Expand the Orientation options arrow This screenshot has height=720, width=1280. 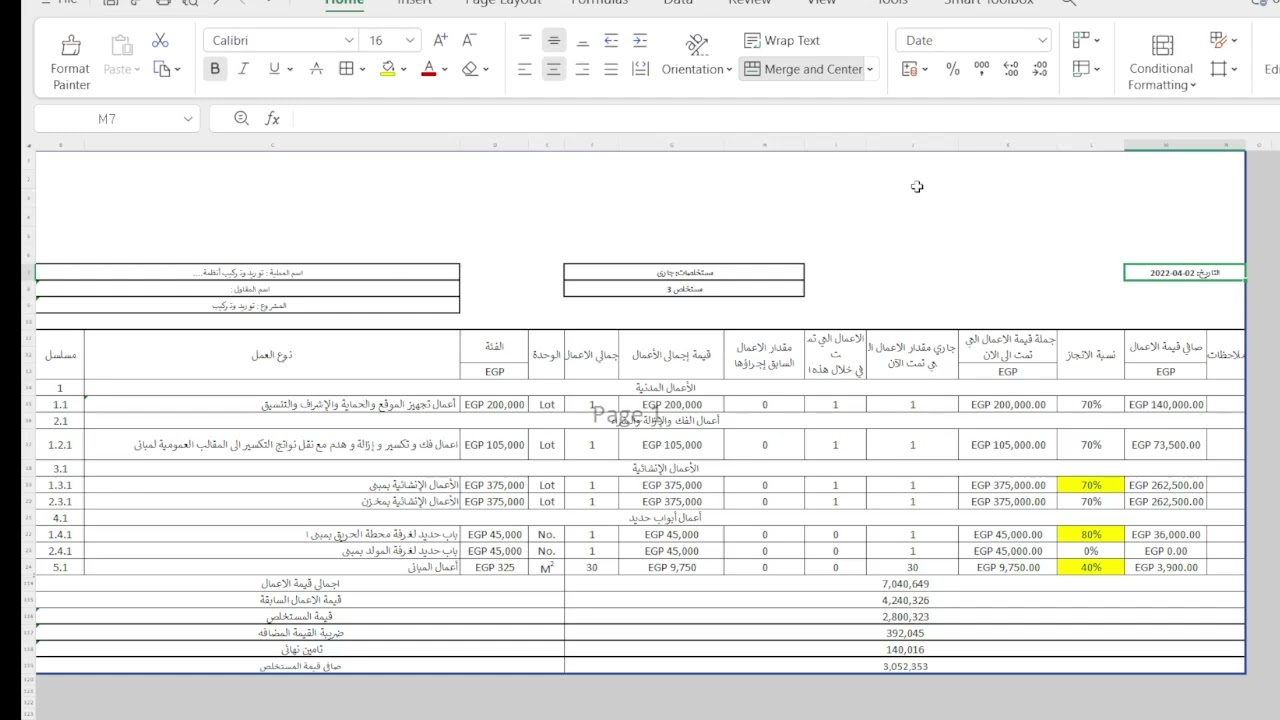(729, 69)
